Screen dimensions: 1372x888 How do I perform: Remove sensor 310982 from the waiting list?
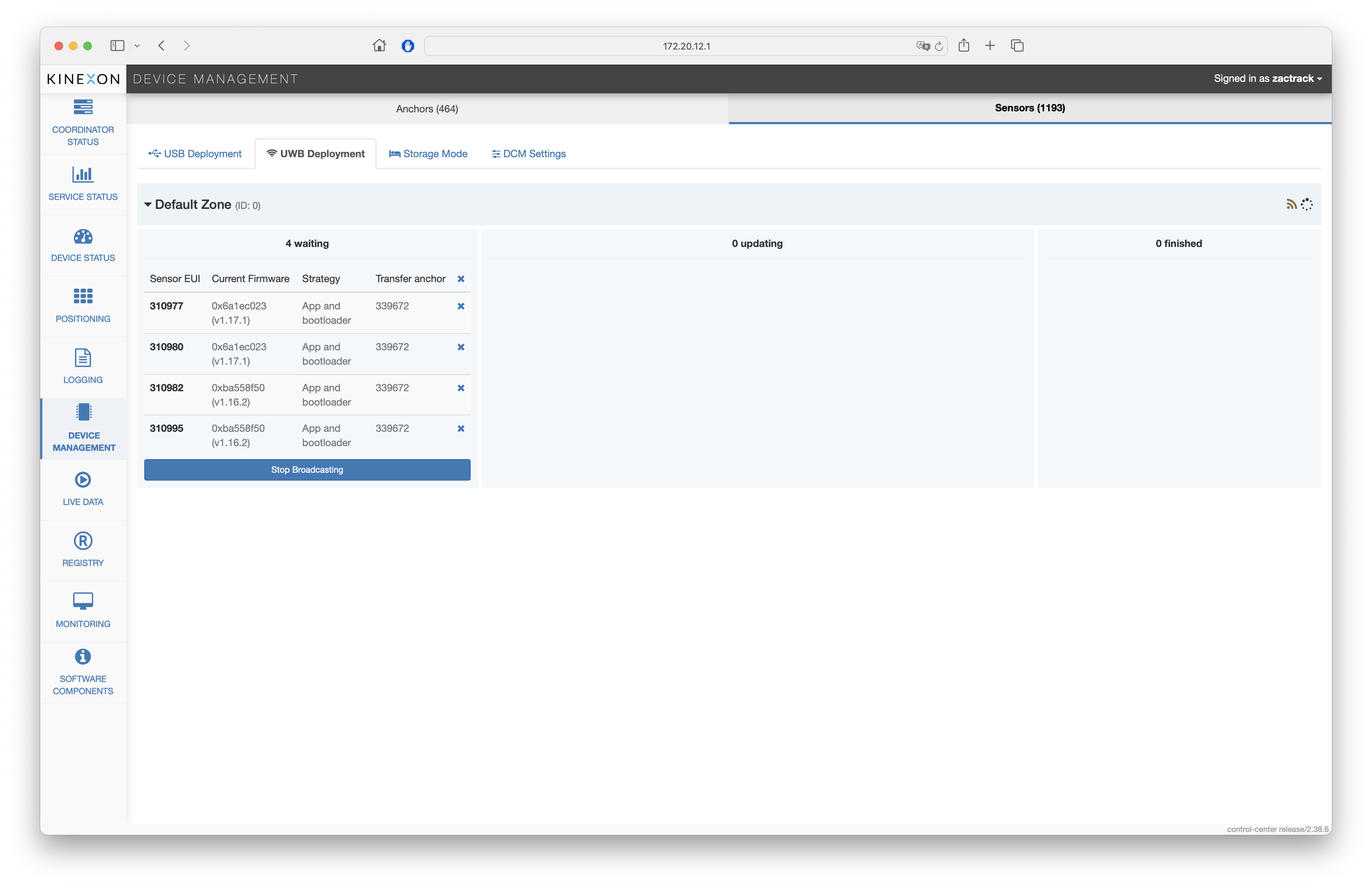461,388
